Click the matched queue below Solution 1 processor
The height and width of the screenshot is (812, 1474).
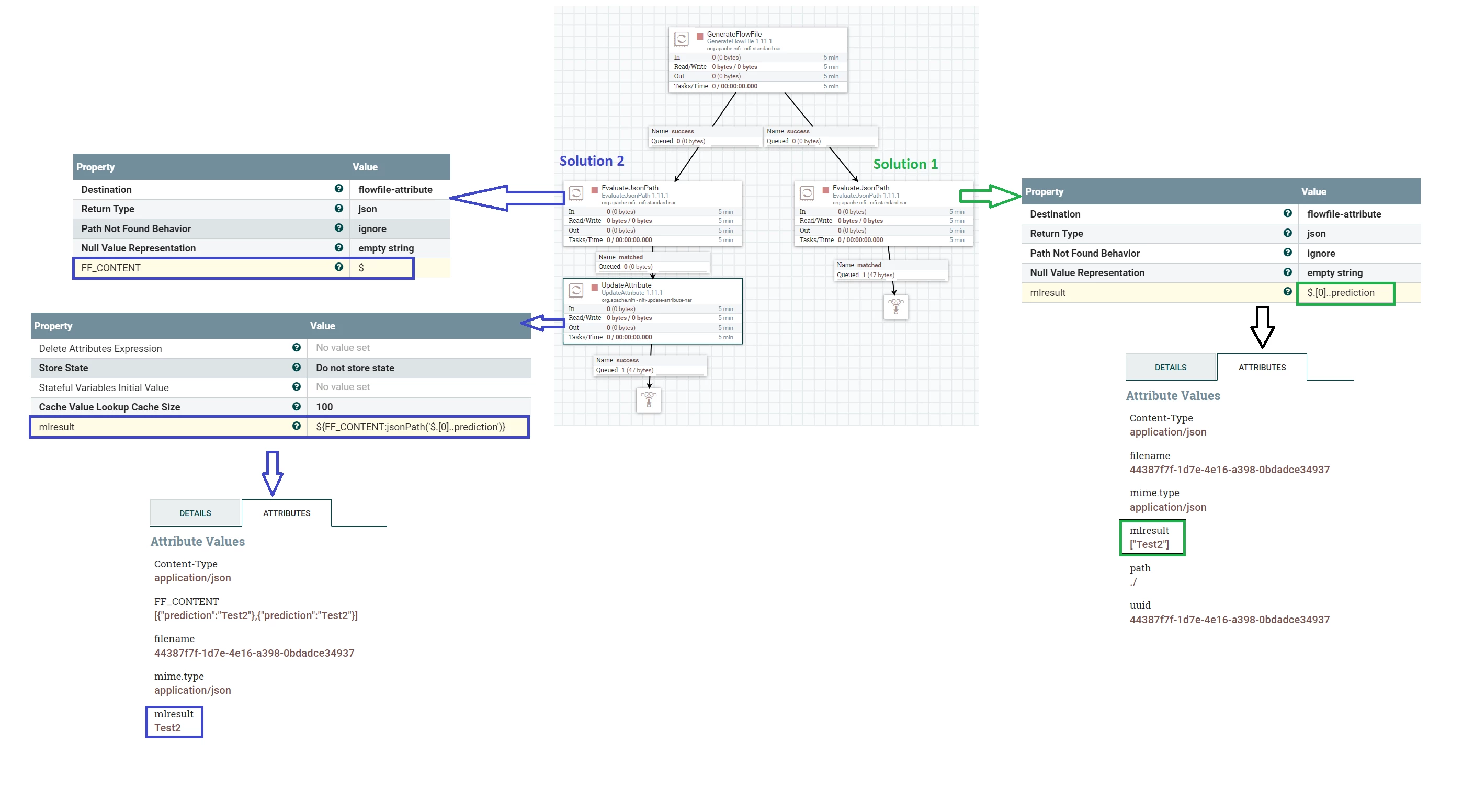tap(891, 270)
